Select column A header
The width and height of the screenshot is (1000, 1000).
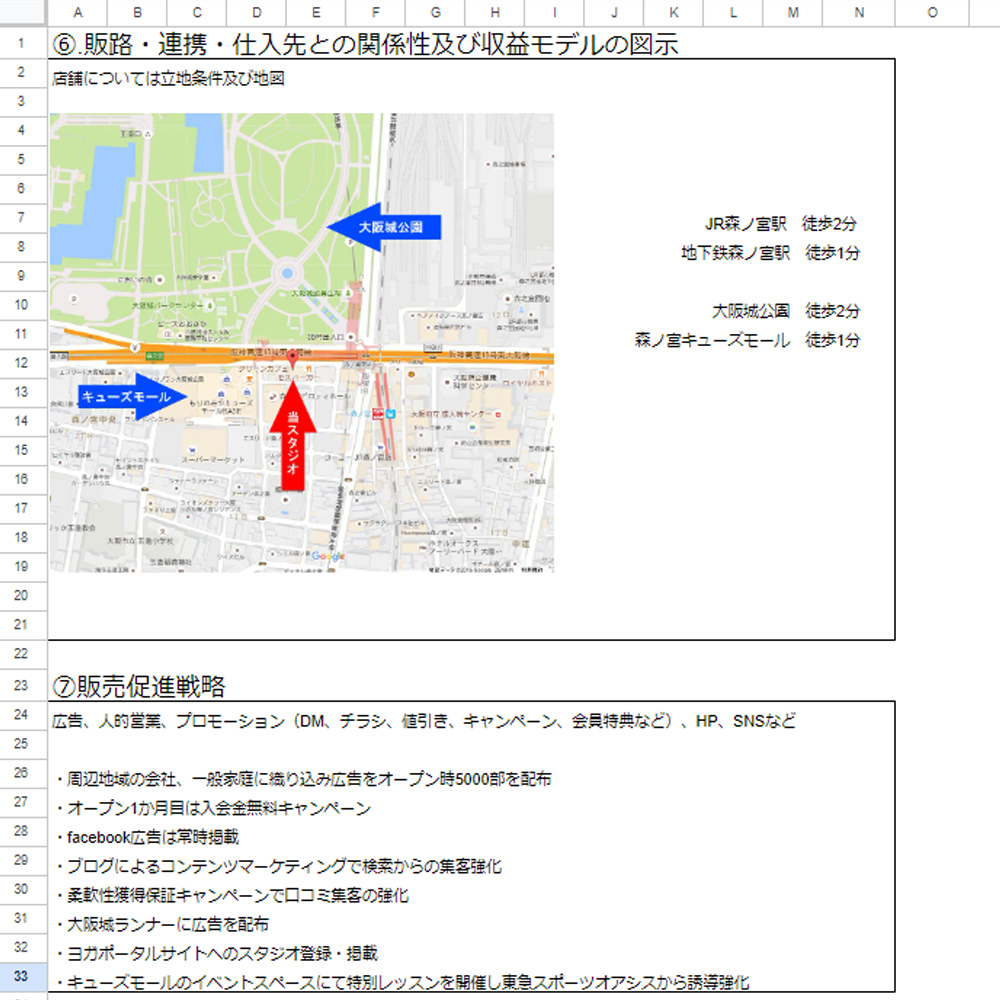click(77, 12)
